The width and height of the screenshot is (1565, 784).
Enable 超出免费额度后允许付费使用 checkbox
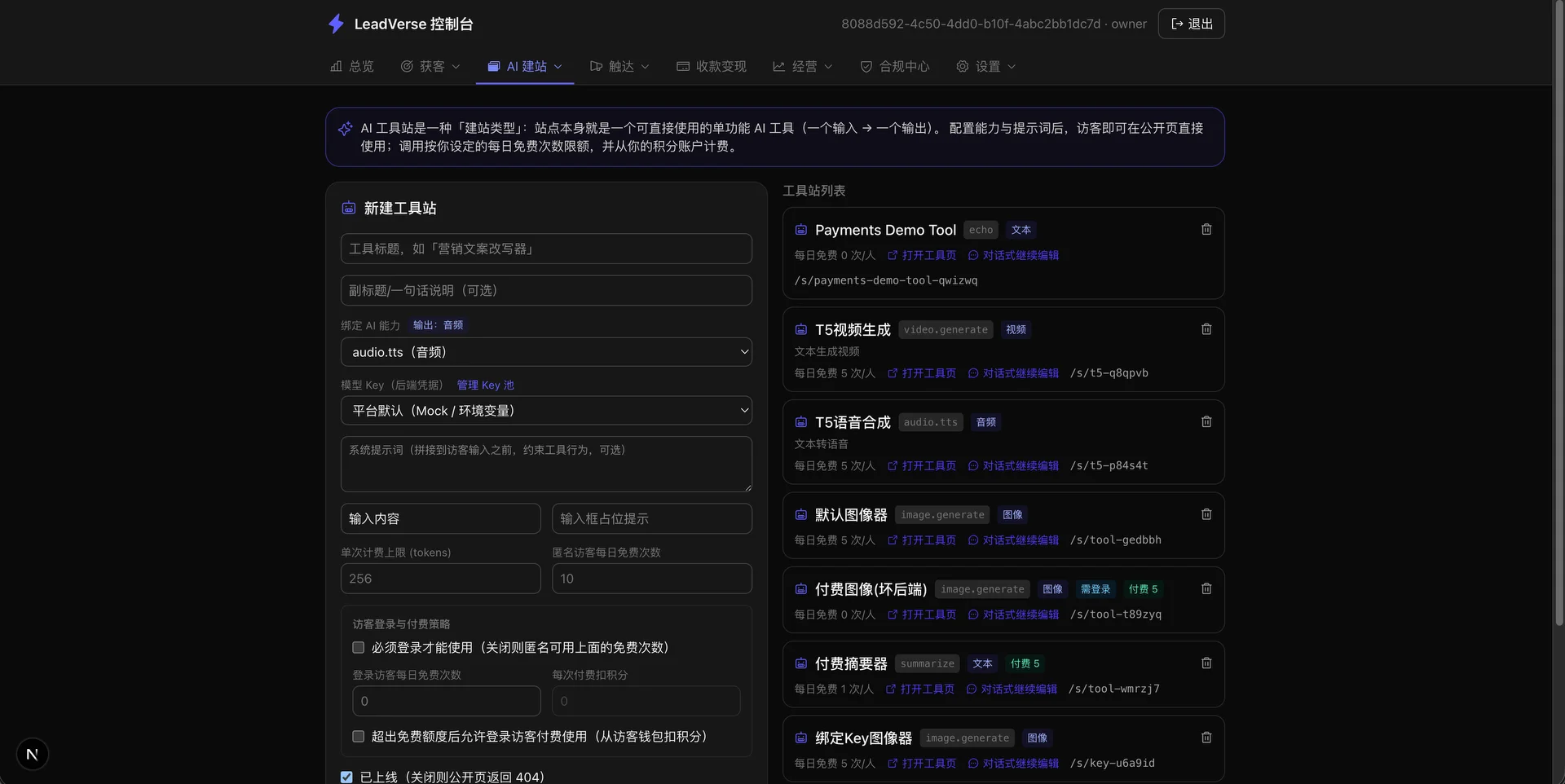tap(358, 737)
